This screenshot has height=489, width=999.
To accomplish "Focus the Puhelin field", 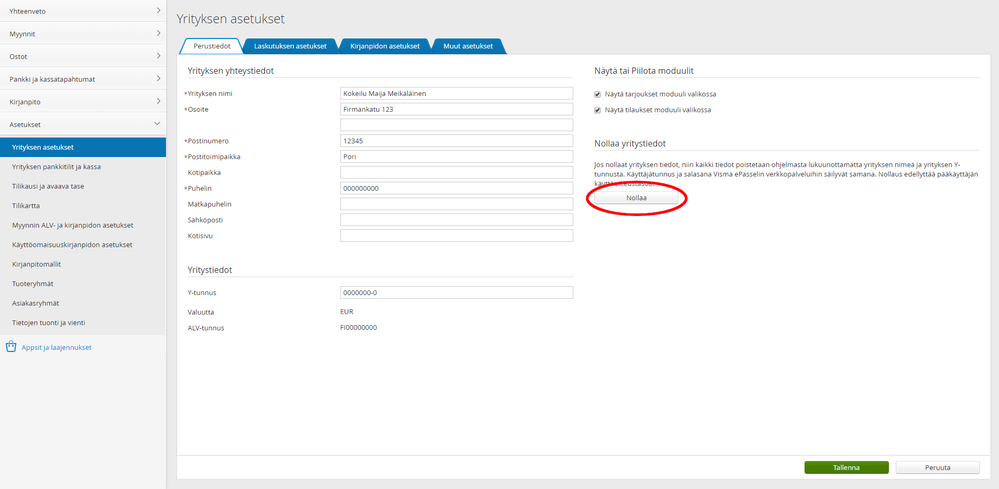I will click(x=456, y=188).
